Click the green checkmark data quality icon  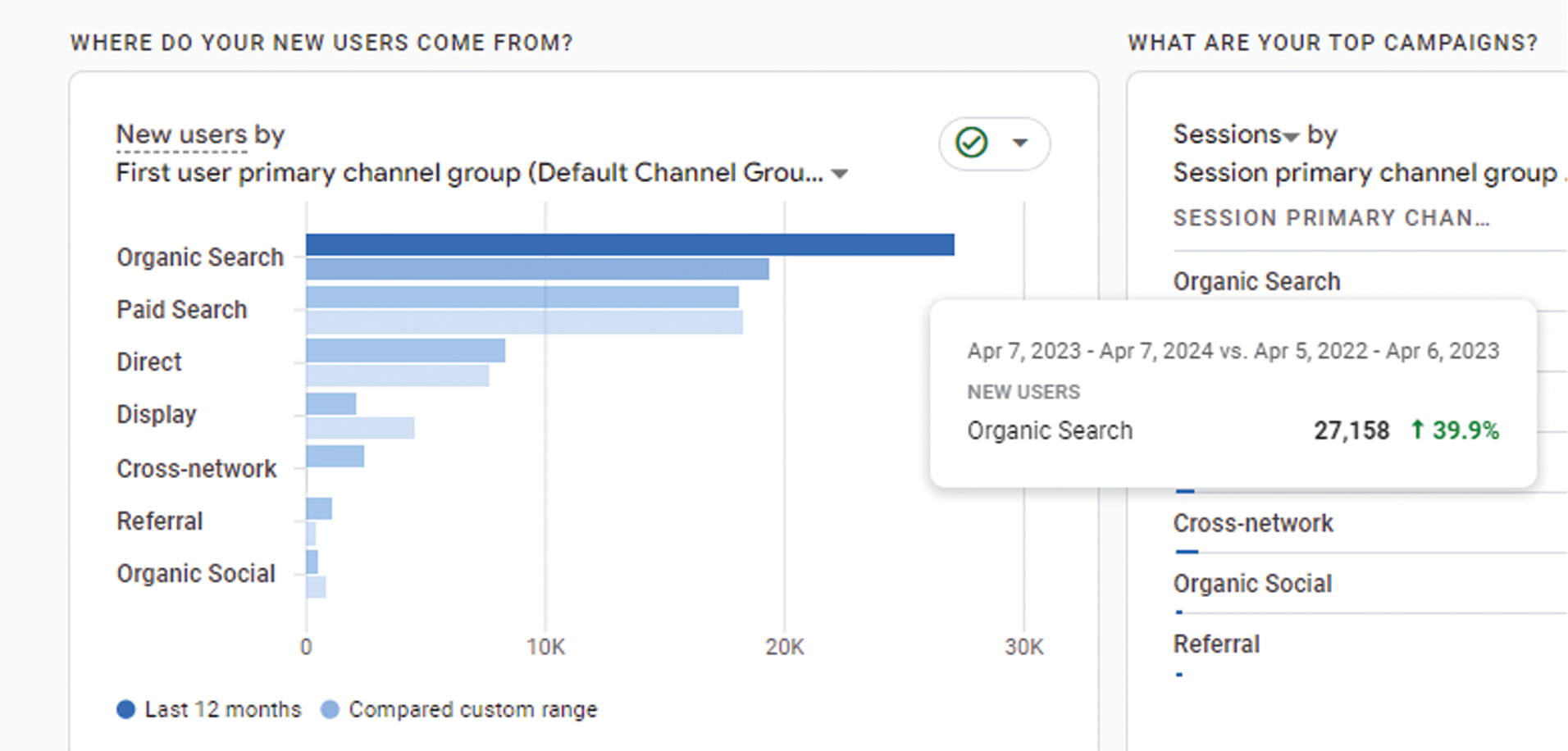[x=972, y=143]
